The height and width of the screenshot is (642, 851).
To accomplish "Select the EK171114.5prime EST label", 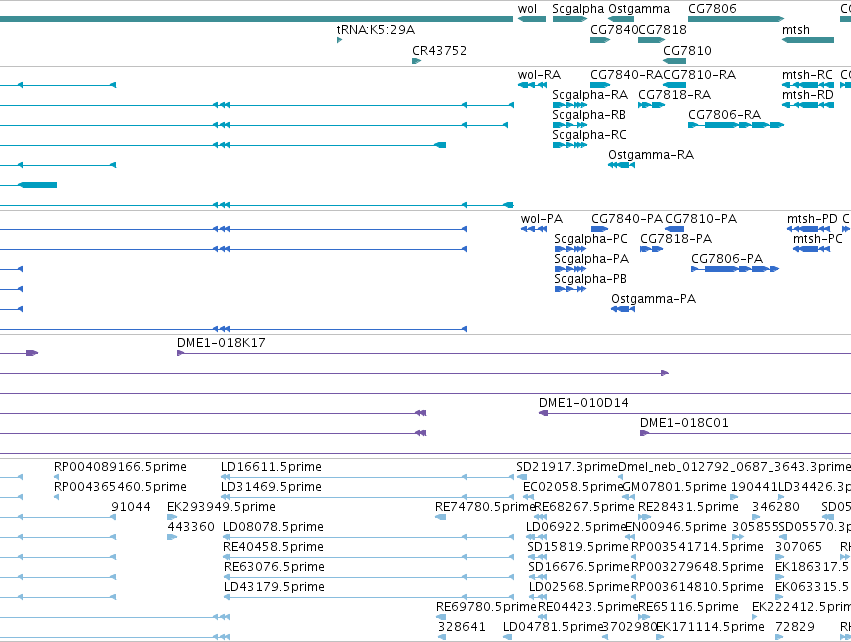I will click(x=710, y=627).
